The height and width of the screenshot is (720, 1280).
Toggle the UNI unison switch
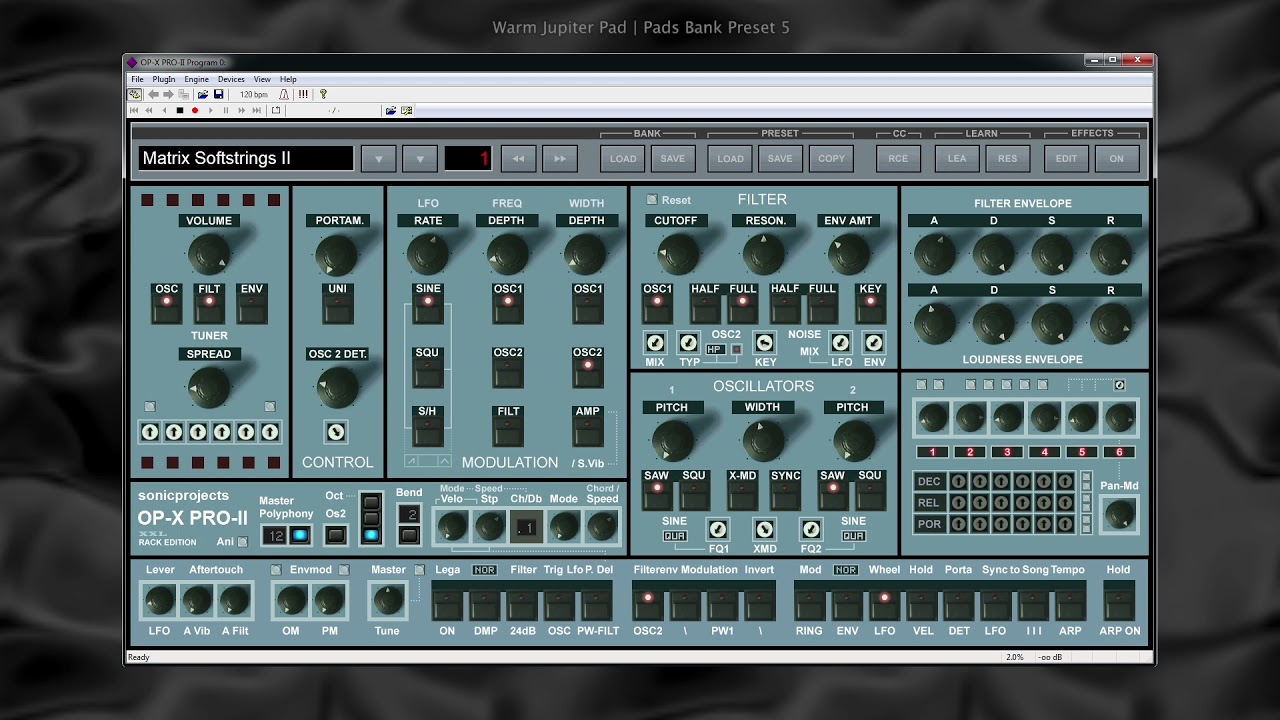(x=337, y=304)
